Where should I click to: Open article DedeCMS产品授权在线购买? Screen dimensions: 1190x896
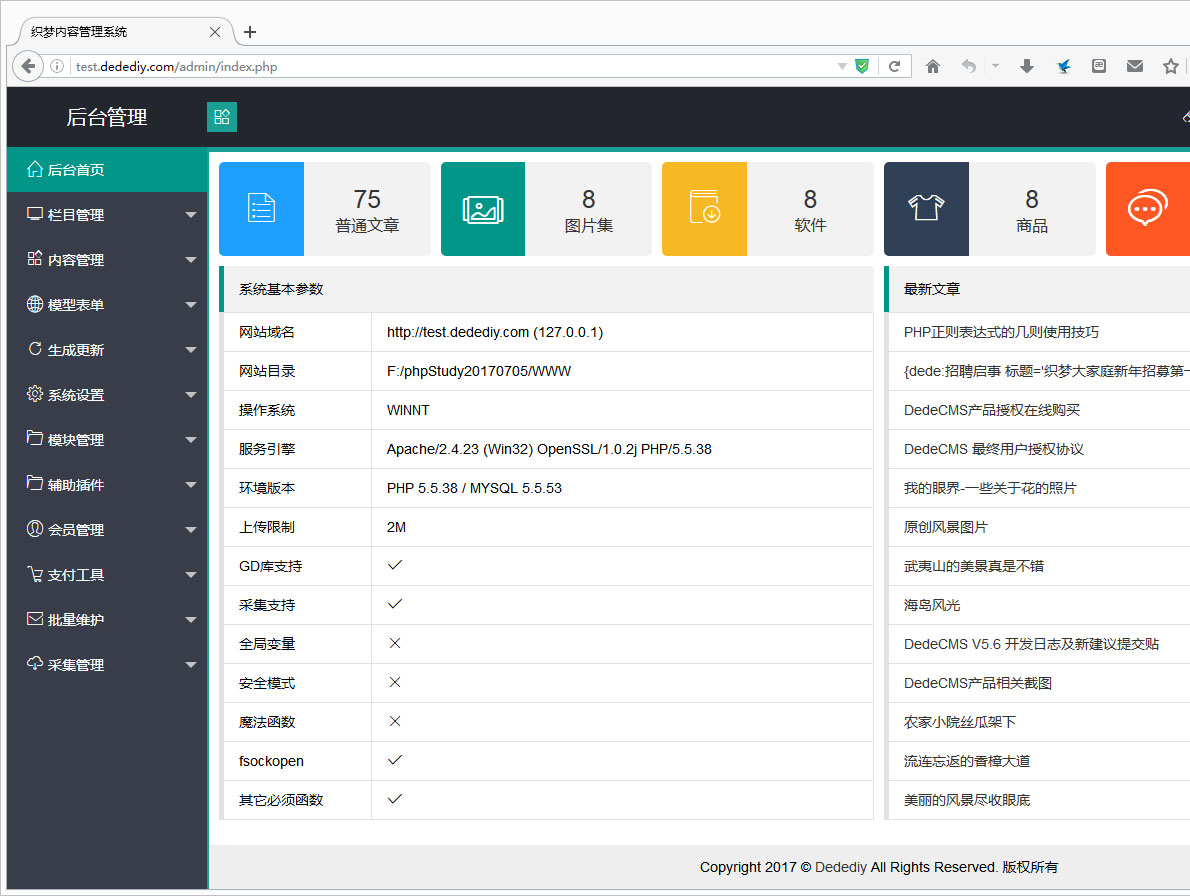click(991, 410)
